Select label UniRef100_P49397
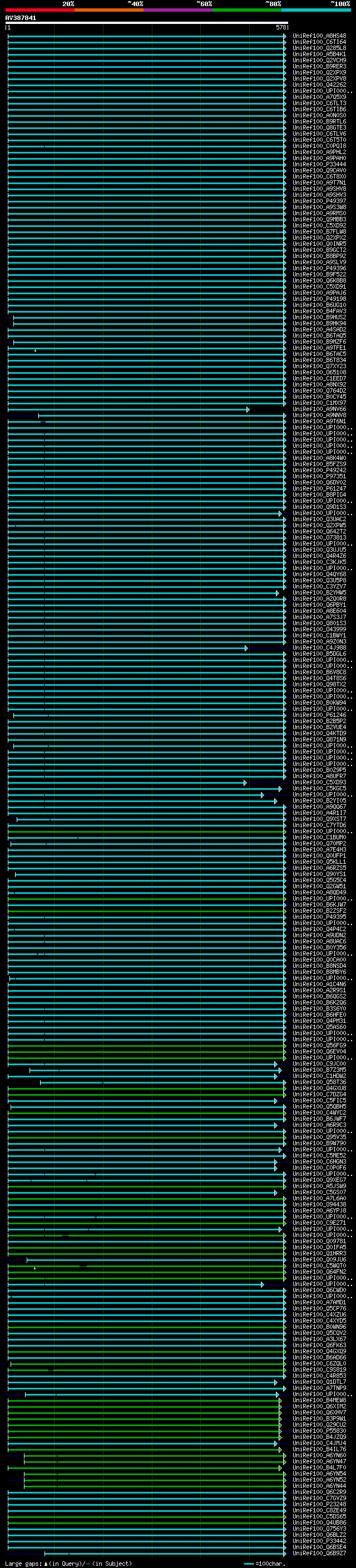Image resolution: width=356 pixels, height=1568 pixels. (319, 201)
